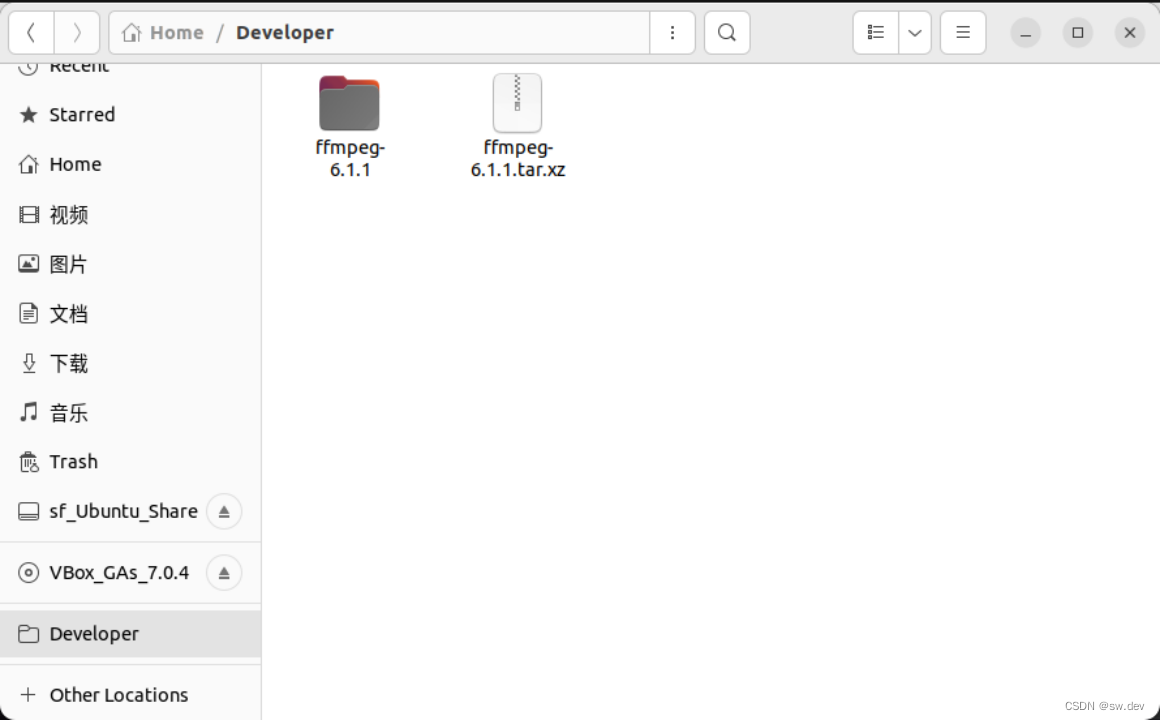This screenshot has height=720, width=1160.
Task: Open the 文档 documents folder
Action: pos(130,314)
